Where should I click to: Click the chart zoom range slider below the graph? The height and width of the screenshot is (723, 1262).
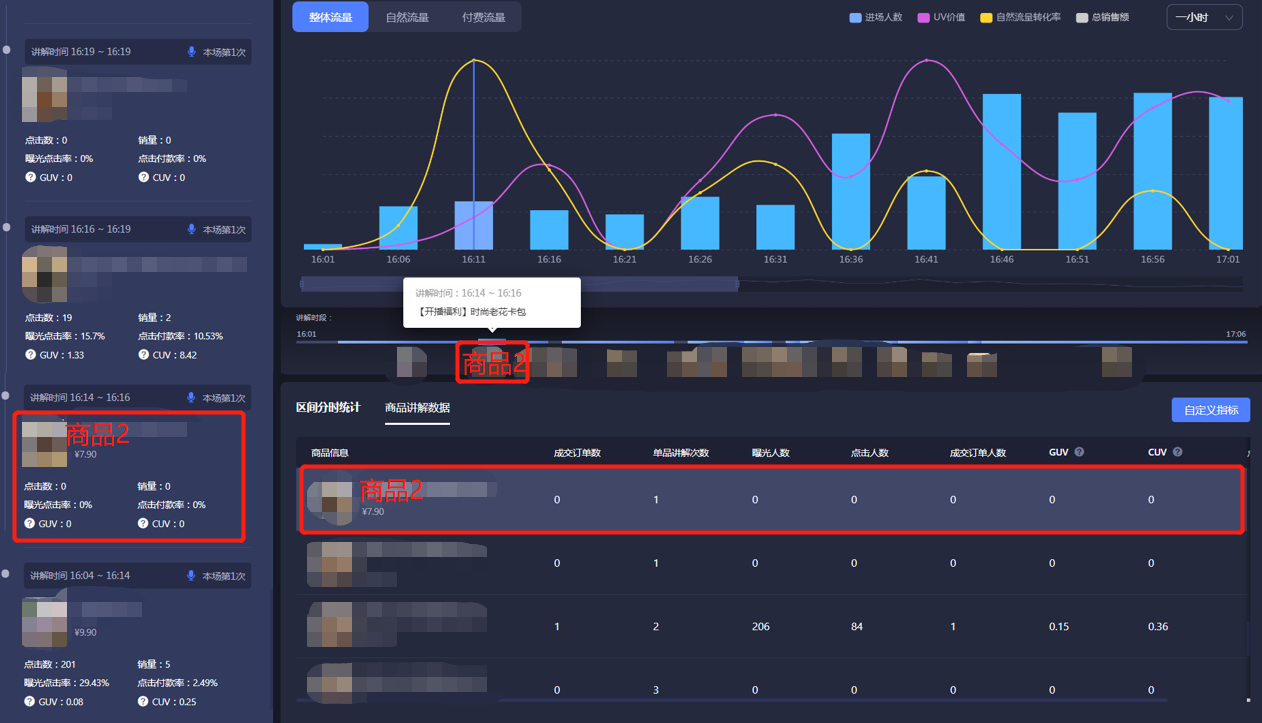[518, 284]
